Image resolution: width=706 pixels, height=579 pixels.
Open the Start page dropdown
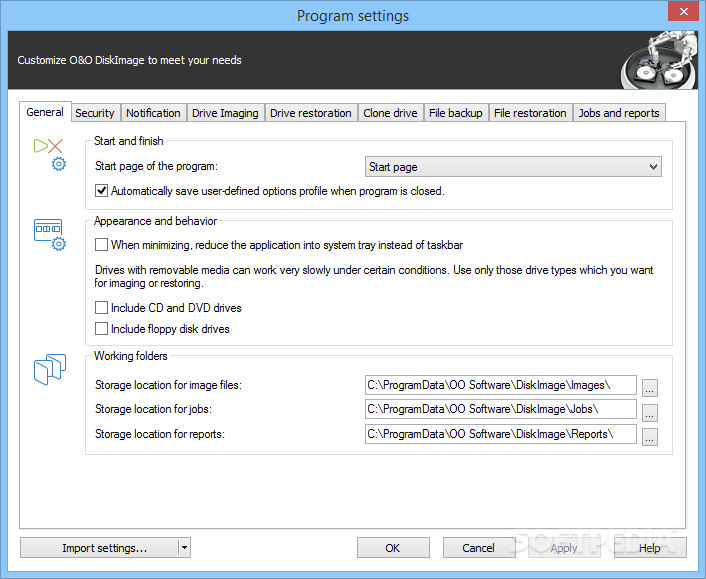(x=513, y=167)
